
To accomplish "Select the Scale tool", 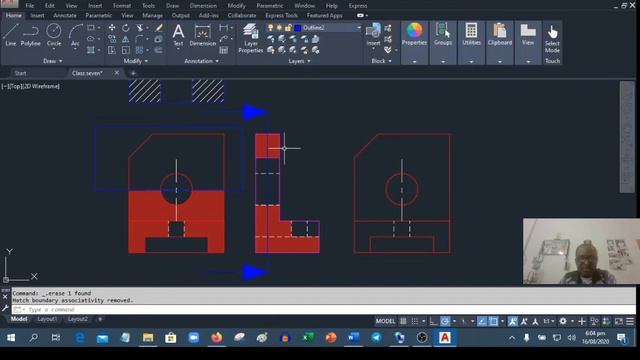I will coord(126,50).
